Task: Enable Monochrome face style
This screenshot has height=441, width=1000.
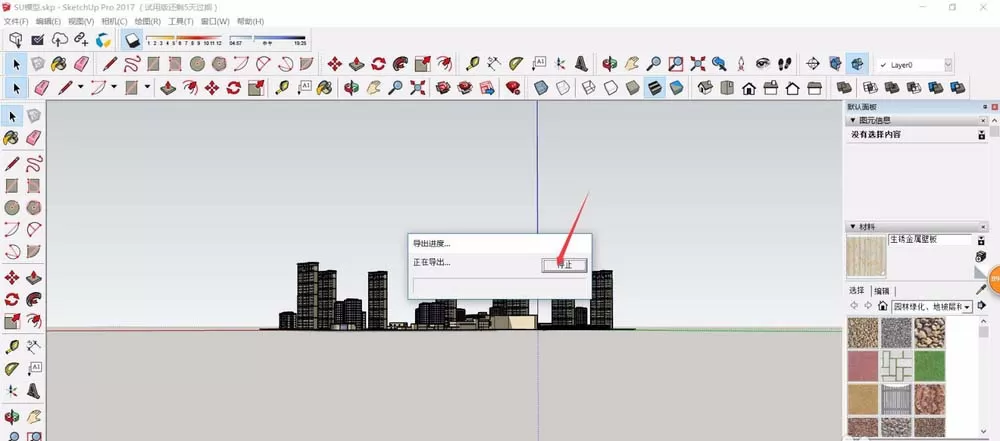Action: point(676,88)
